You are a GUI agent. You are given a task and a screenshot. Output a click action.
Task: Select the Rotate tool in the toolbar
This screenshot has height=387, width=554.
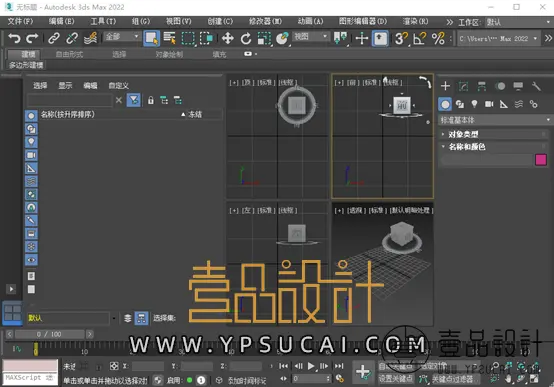[246, 38]
